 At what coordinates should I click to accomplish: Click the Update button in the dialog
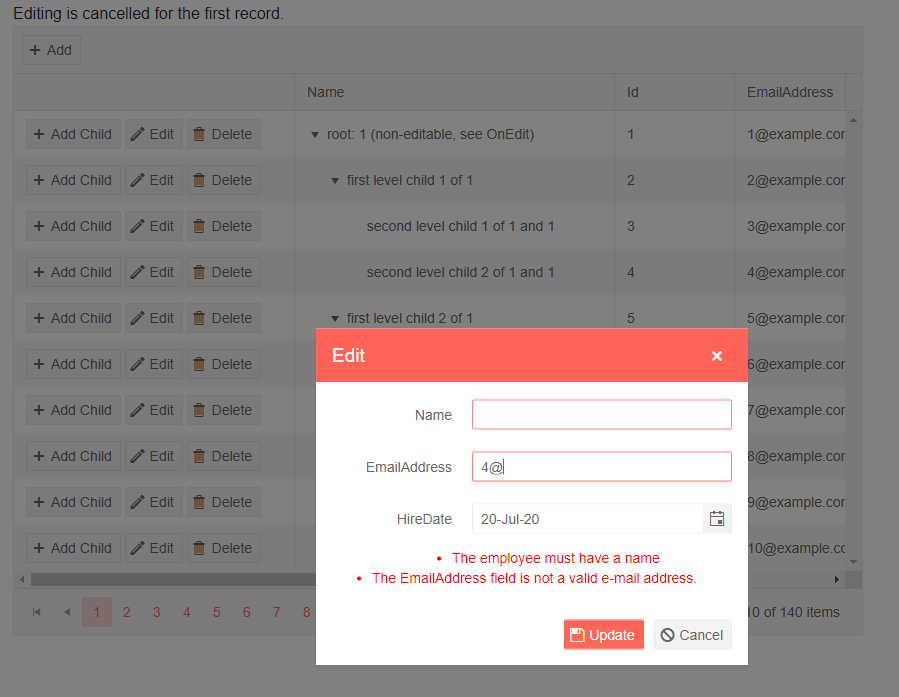click(603, 635)
